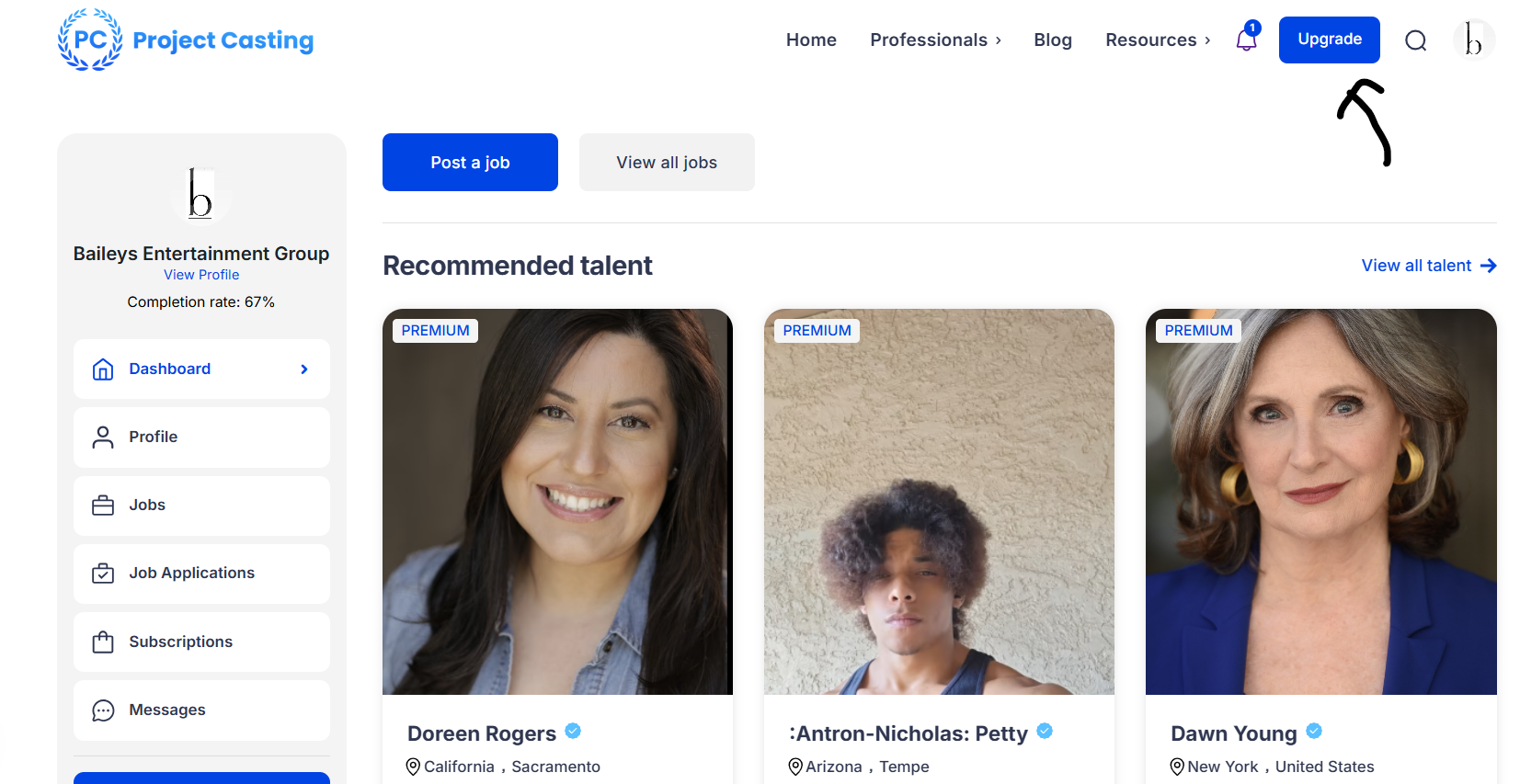Screen dimensions: 1520x784
Task: Open the search magnifier icon
Action: tap(1415, 40)
